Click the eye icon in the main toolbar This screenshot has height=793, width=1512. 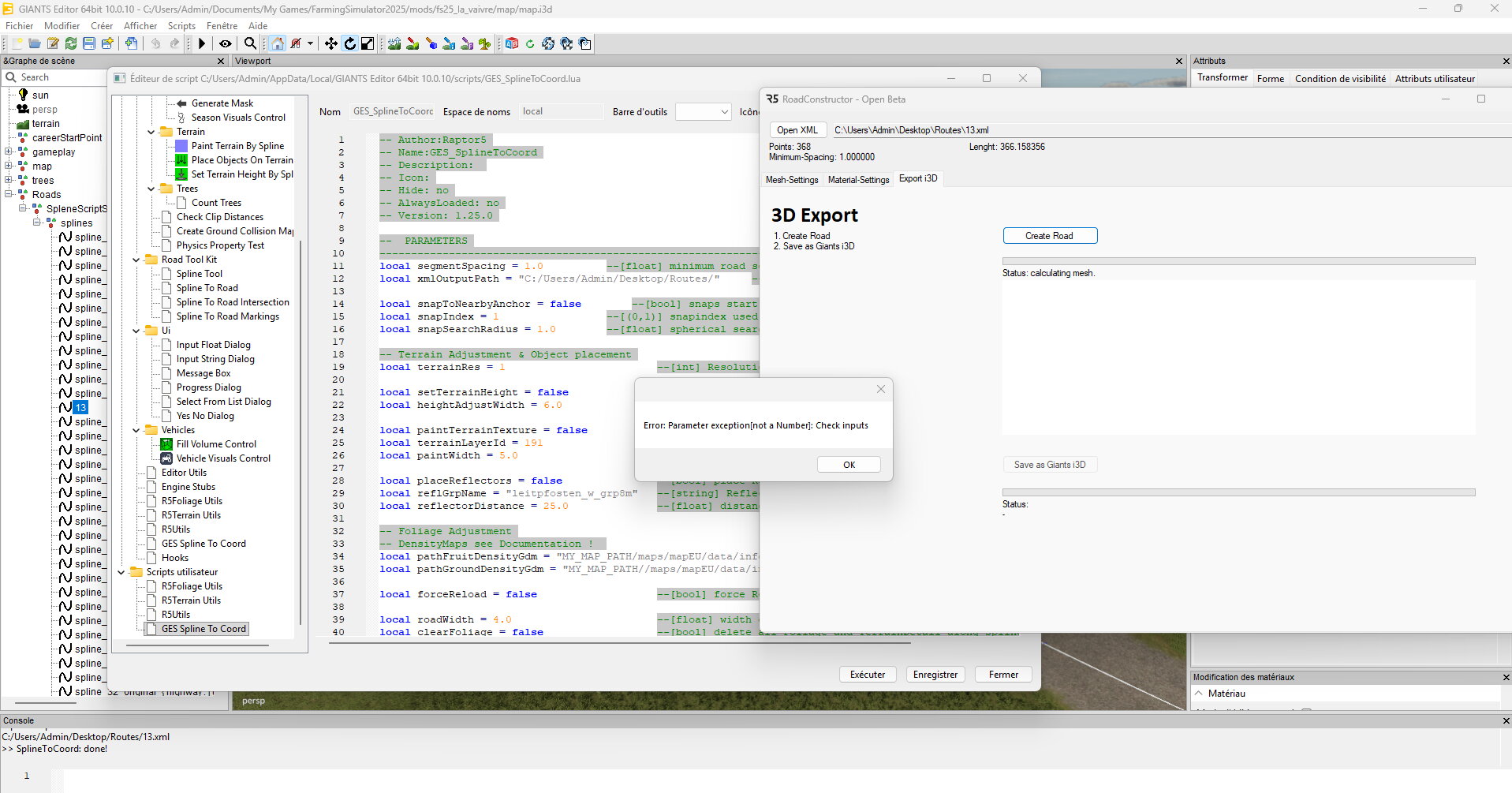tap(226, 43)
